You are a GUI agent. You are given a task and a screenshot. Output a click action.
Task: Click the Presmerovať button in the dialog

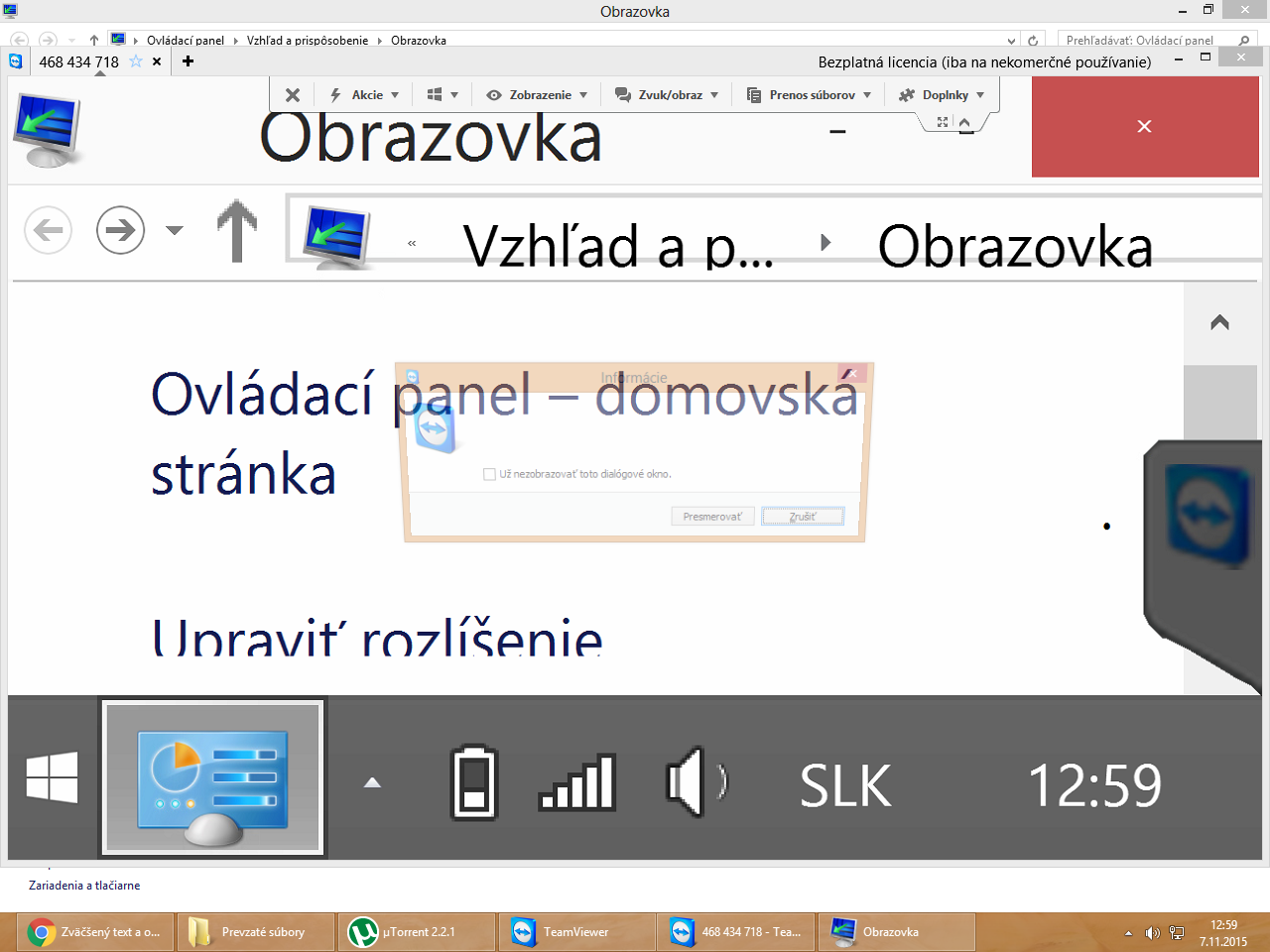click(x=712, y=517)
